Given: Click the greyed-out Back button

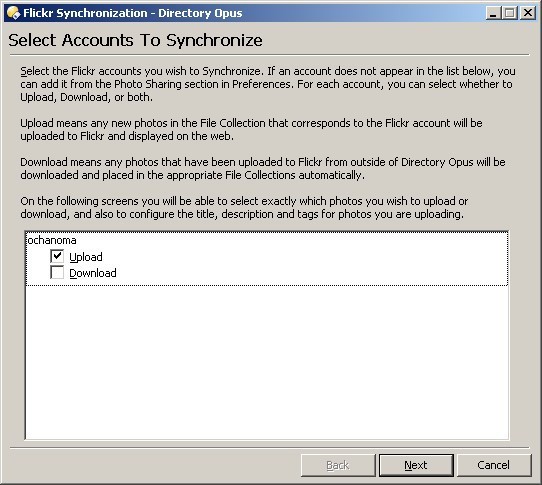Looking at the screenshot, I should (338, 465).
